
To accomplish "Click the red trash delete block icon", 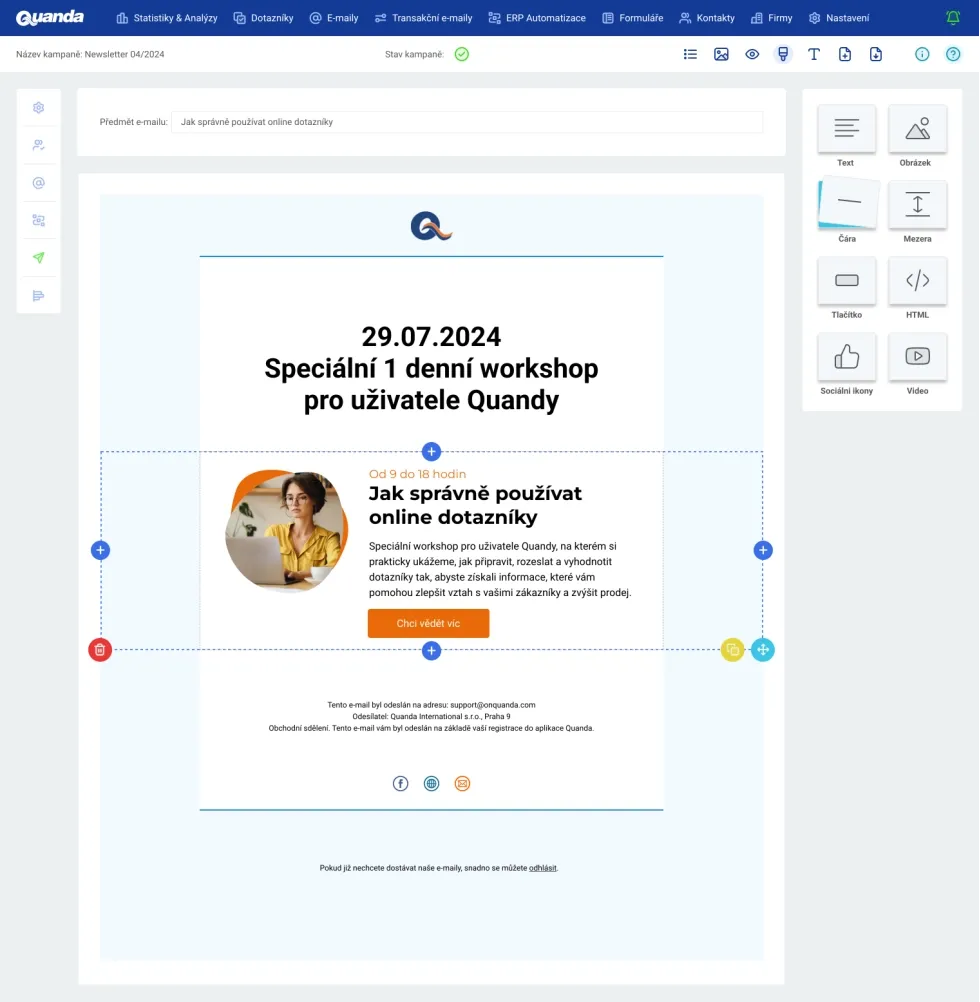I will [99, 650].
